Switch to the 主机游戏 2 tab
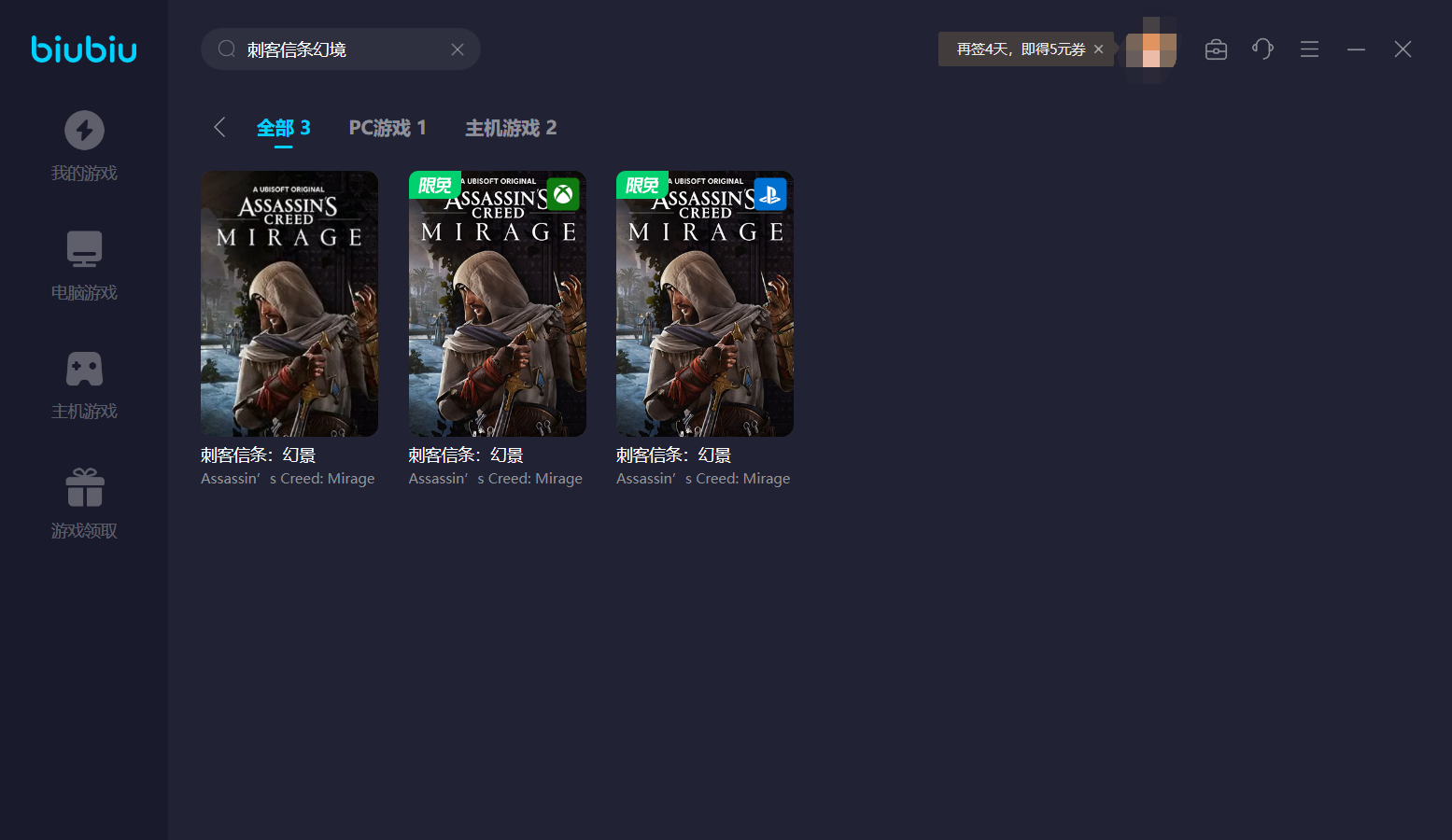 point(511,128)
